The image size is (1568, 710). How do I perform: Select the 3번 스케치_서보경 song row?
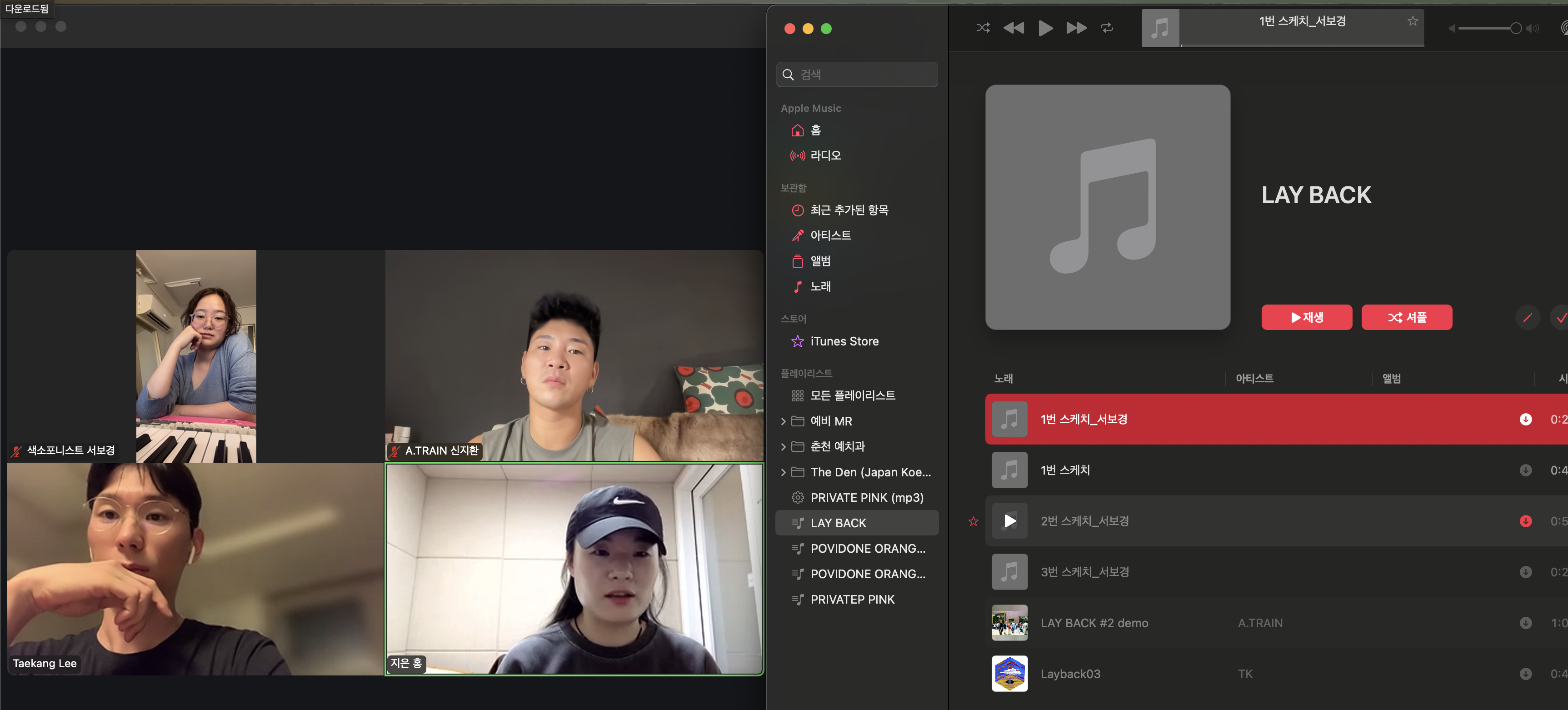click(x=1276, y=572)
